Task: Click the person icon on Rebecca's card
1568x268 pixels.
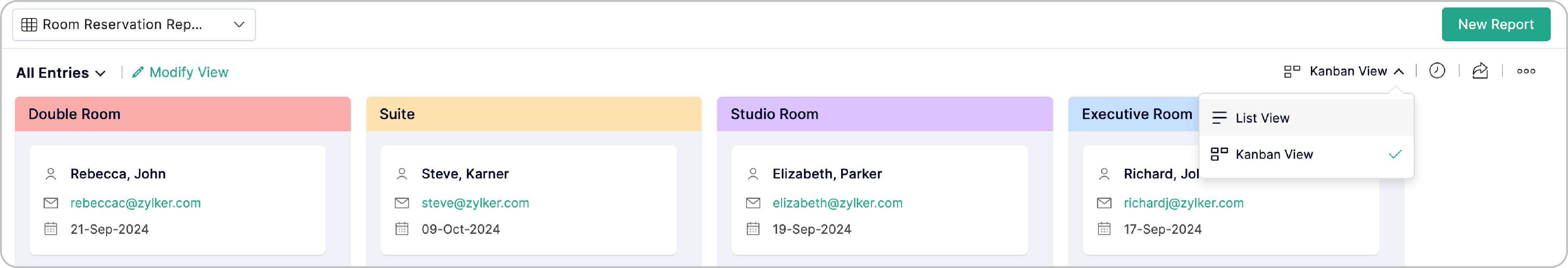Action: point(51,174)
